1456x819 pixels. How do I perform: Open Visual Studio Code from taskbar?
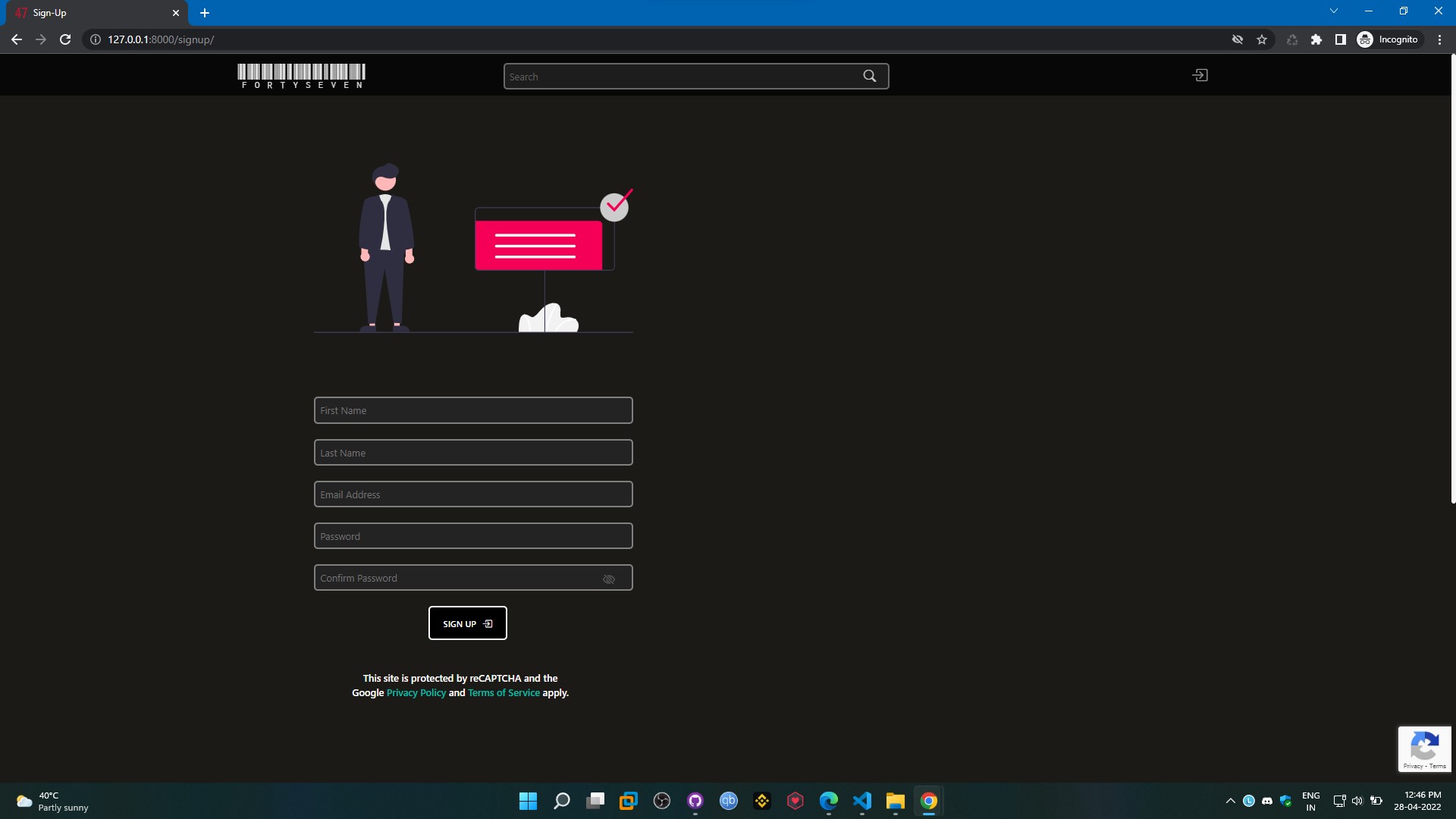(x=862, y=801)
